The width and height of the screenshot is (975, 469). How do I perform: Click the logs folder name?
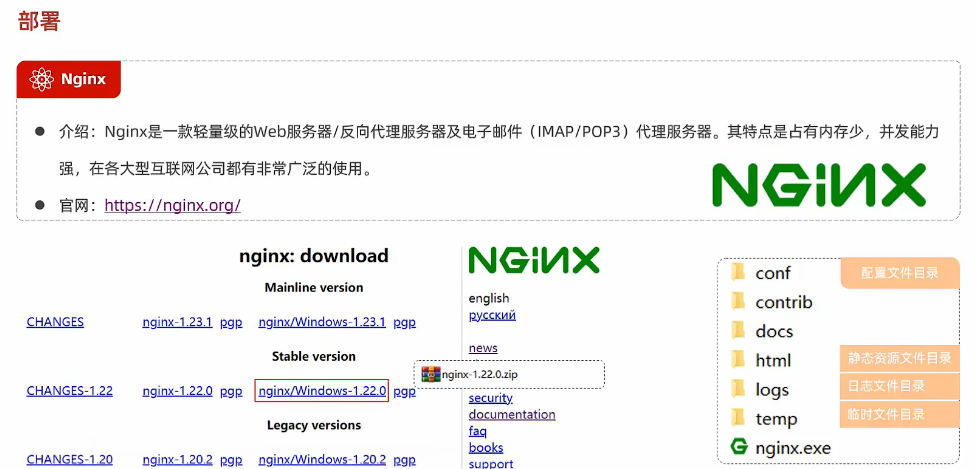772,390
